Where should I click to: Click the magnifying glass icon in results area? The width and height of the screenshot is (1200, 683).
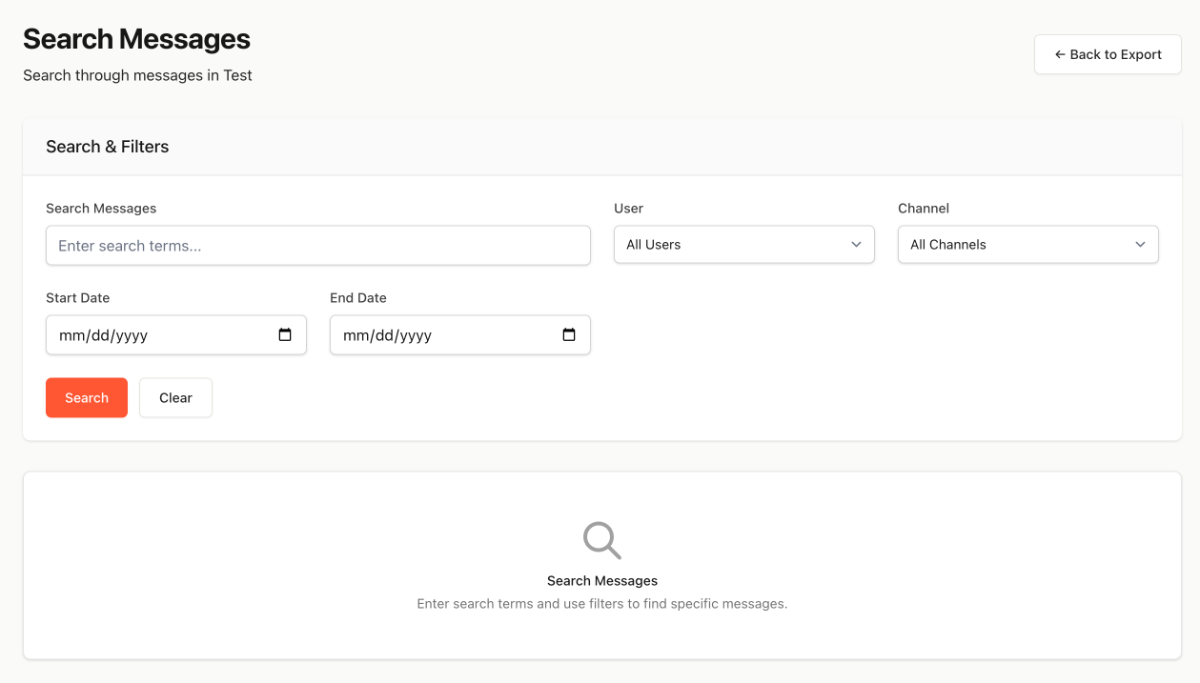602,540
